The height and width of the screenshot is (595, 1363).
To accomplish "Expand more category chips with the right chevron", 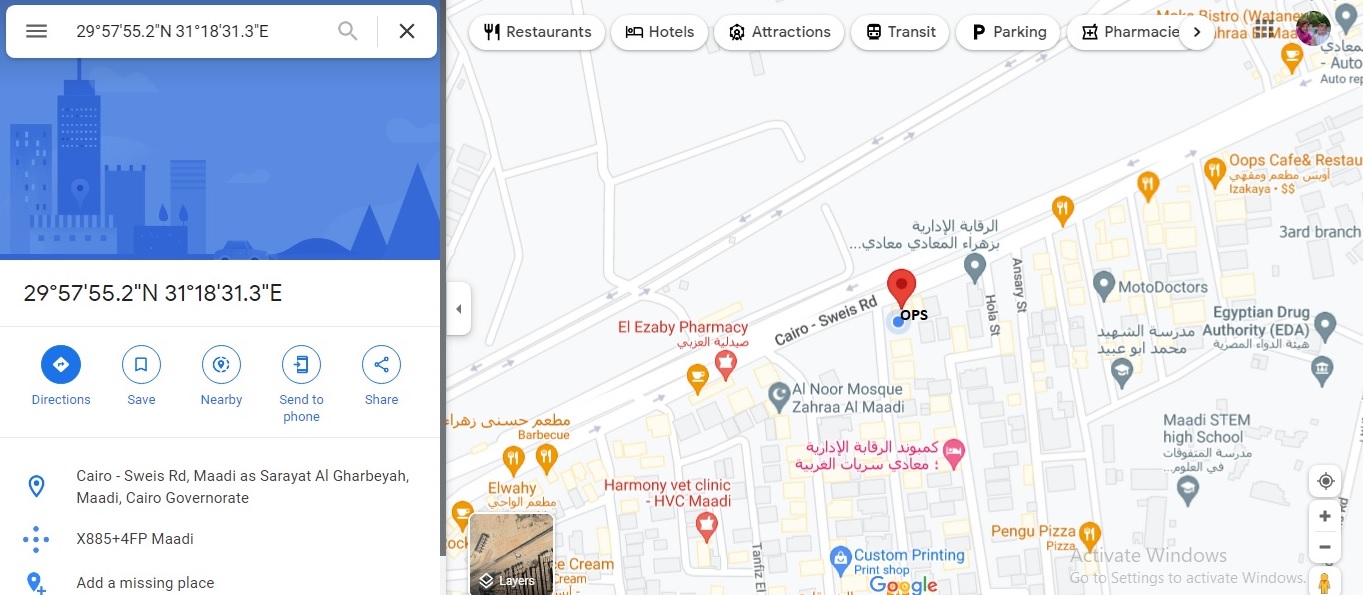I will (1197, 32).
